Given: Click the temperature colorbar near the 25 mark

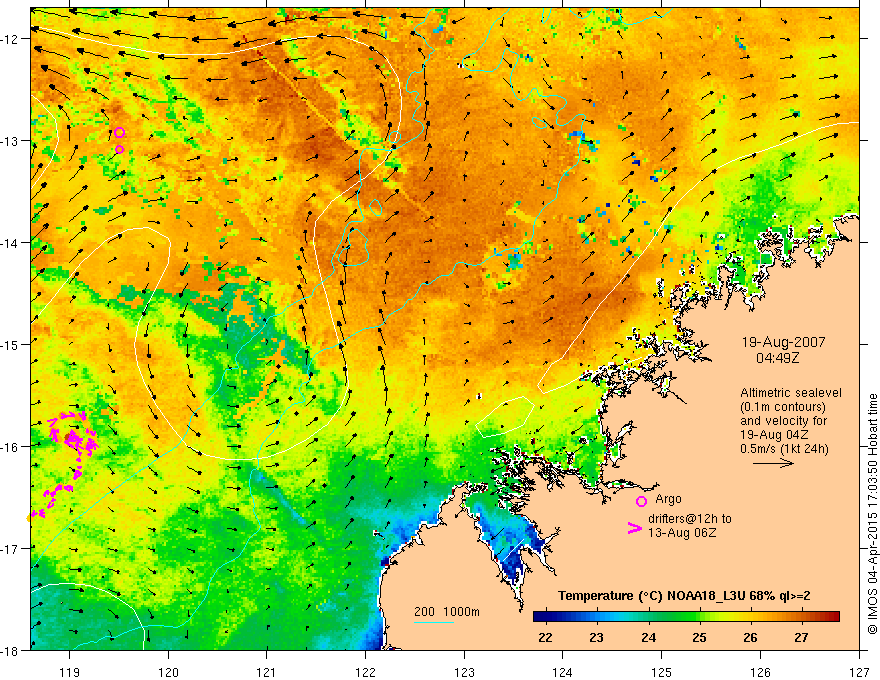Looking at the screenshot, I should click(699, 617).
